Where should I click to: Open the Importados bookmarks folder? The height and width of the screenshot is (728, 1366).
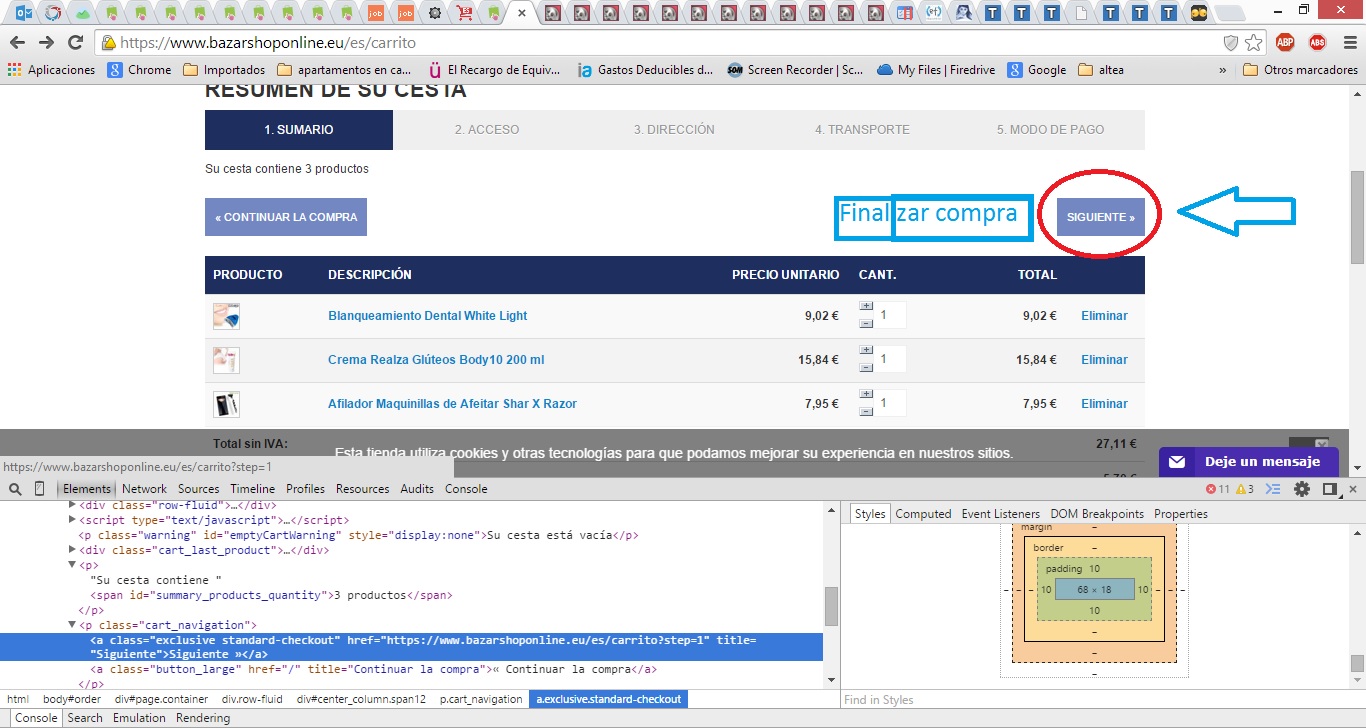224,70
